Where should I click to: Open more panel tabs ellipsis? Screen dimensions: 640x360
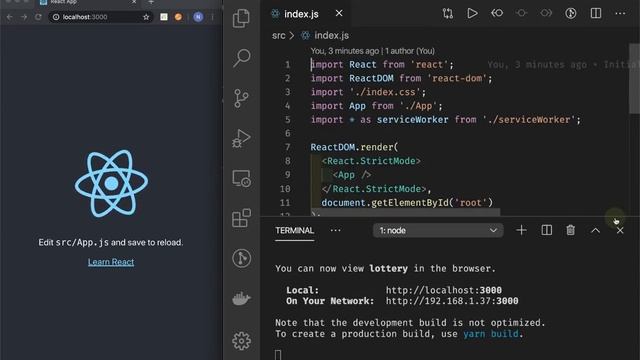coord(336,231)
